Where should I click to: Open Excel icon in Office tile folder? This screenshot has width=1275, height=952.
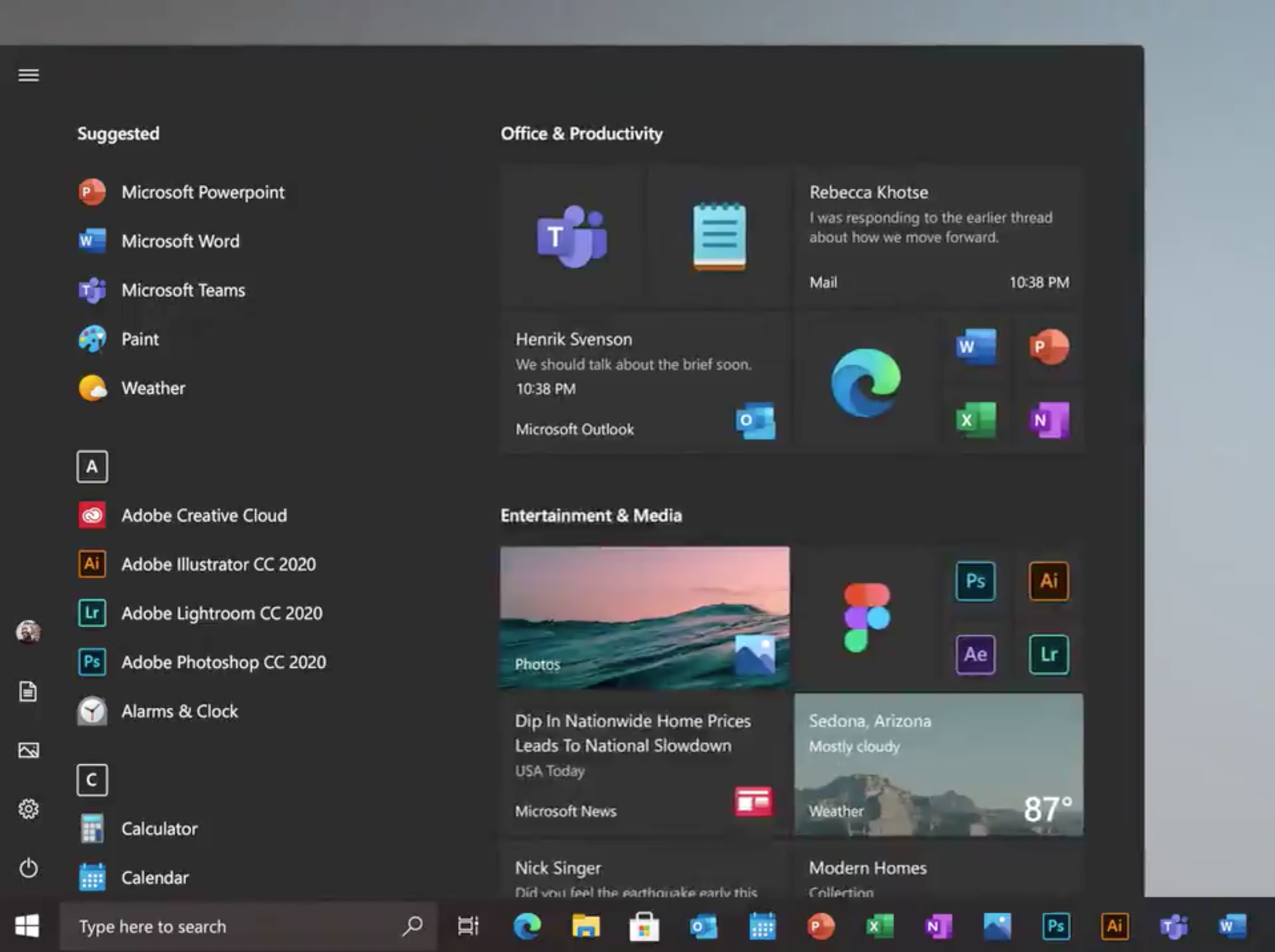point(976,420)
